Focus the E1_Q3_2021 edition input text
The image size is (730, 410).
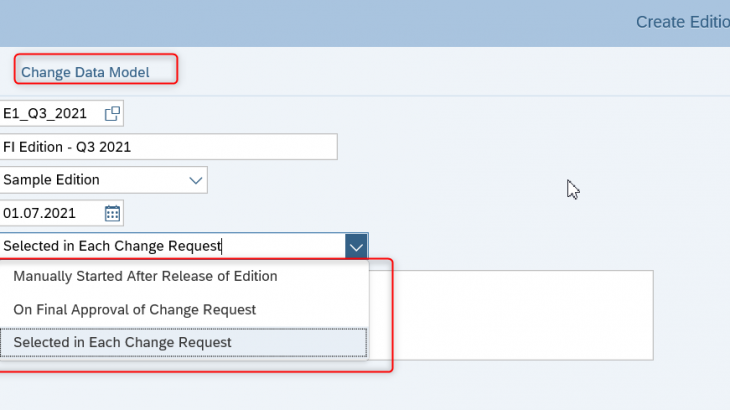point(45,113)
